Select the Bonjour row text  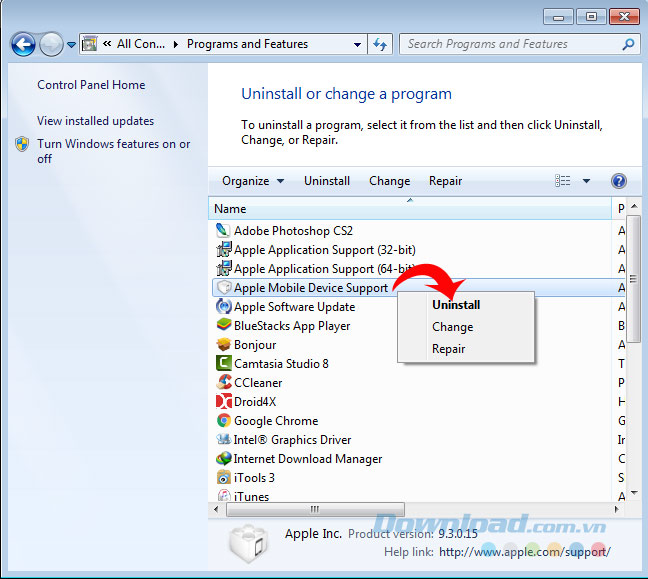tap(255, 345)
